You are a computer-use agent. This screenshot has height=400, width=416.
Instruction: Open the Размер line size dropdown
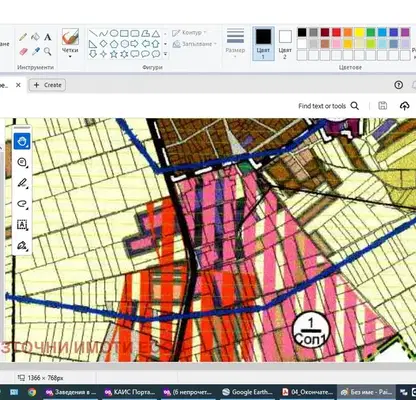(x=235, y=43)
